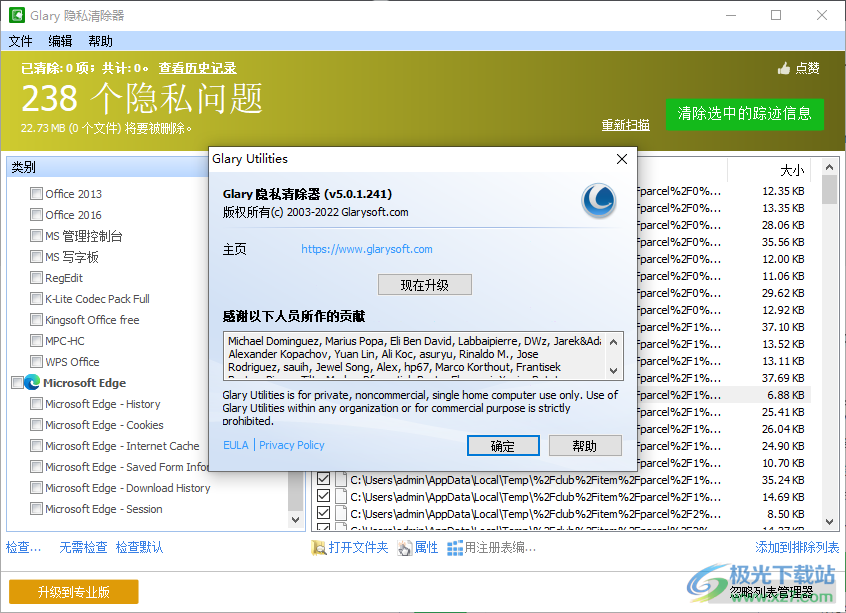Click the Microsoft Edge browser icon
Viewport: 846px width, 613px height.
(32, 383)
